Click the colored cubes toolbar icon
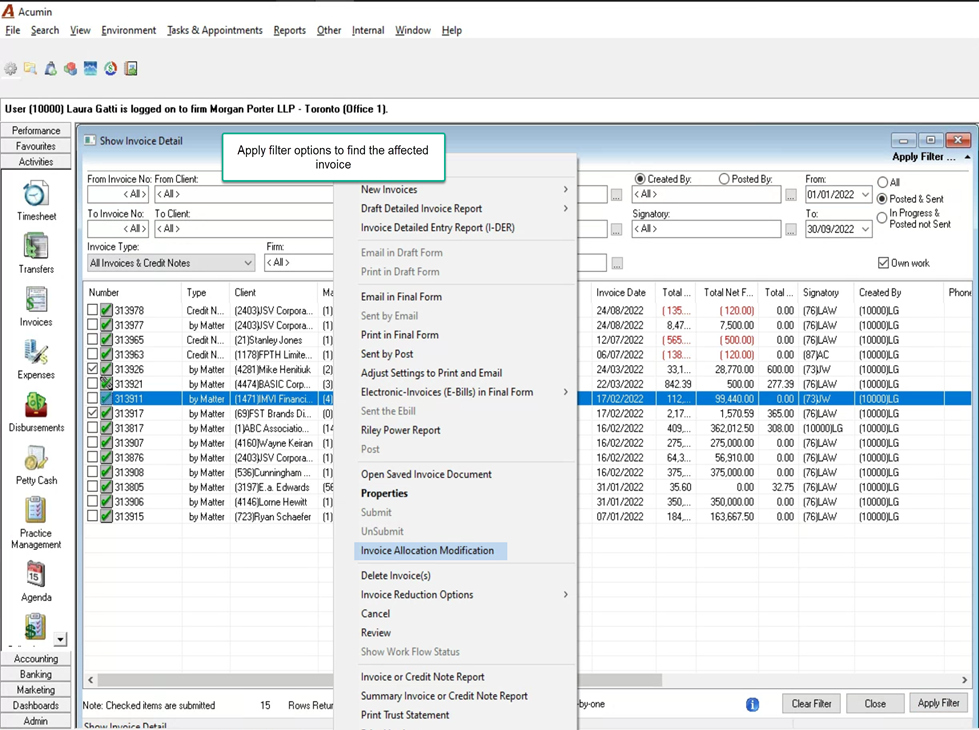 pos(70,69)
